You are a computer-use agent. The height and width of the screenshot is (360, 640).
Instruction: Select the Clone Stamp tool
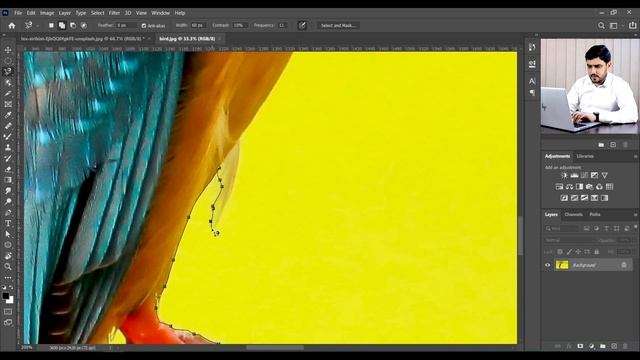[x=8, y=147]
